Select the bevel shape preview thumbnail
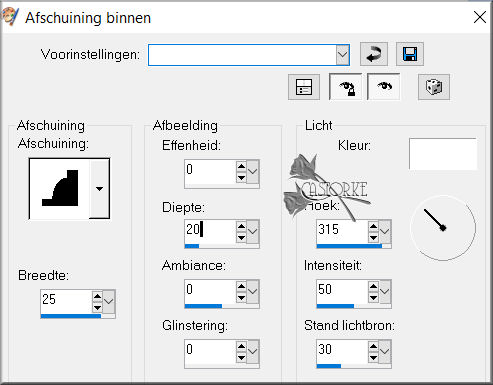The height and width of the screenshot is (385, 493). pyautogui.click(x=59, y=189)
